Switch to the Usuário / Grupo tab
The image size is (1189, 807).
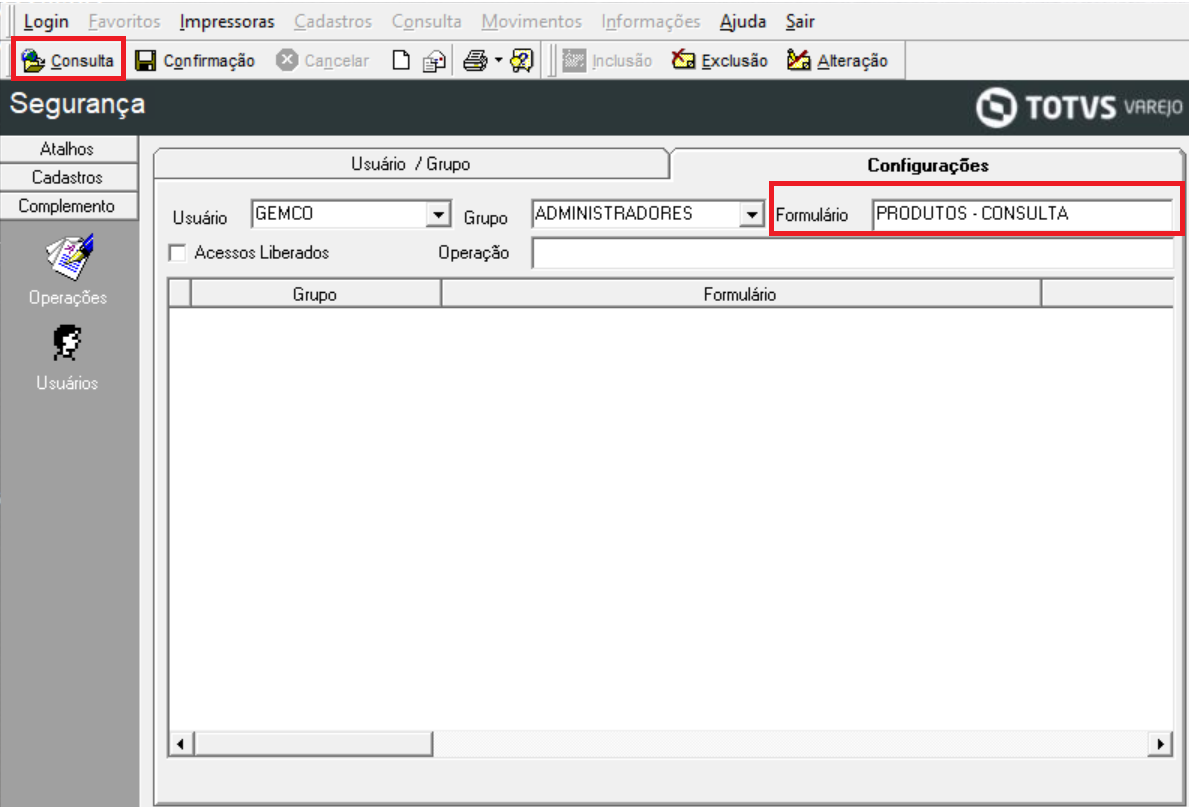click(410, 164)
